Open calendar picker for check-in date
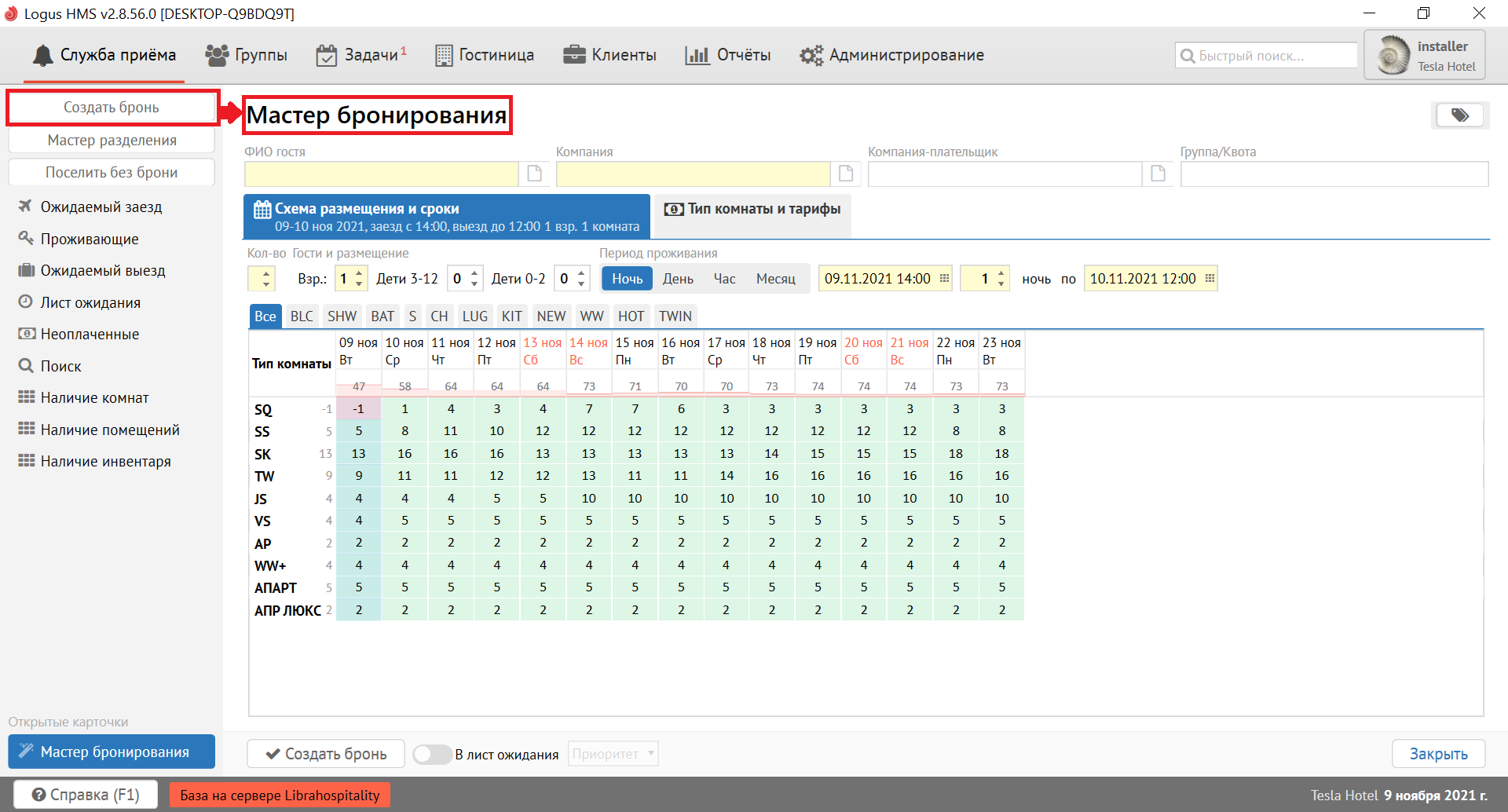The height and width of the screenshot is (812, 1508). 944,279
